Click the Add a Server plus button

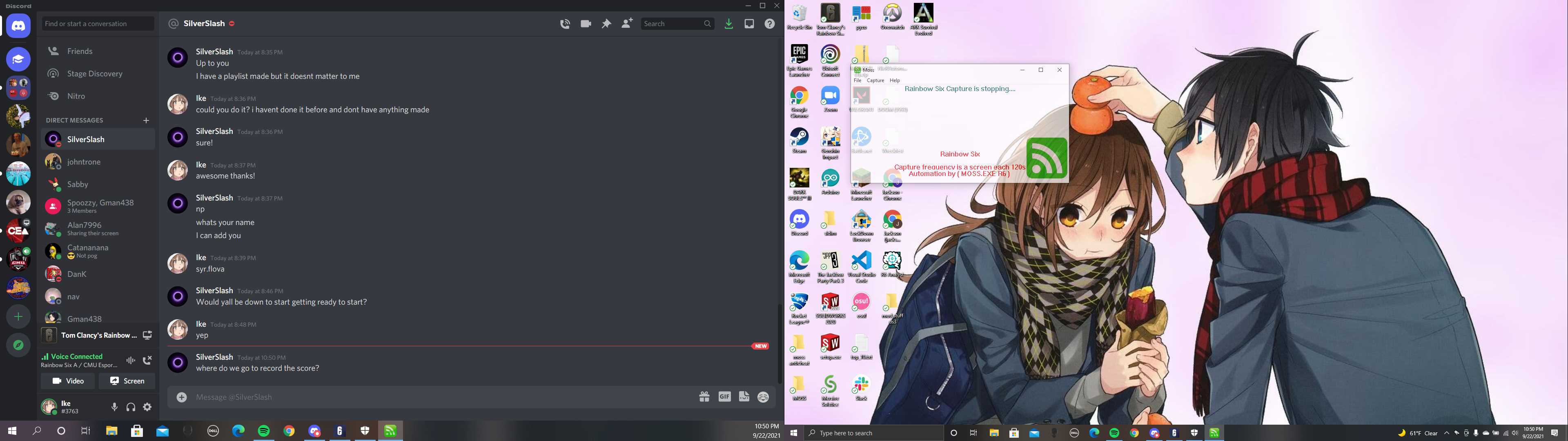point(18,317)
